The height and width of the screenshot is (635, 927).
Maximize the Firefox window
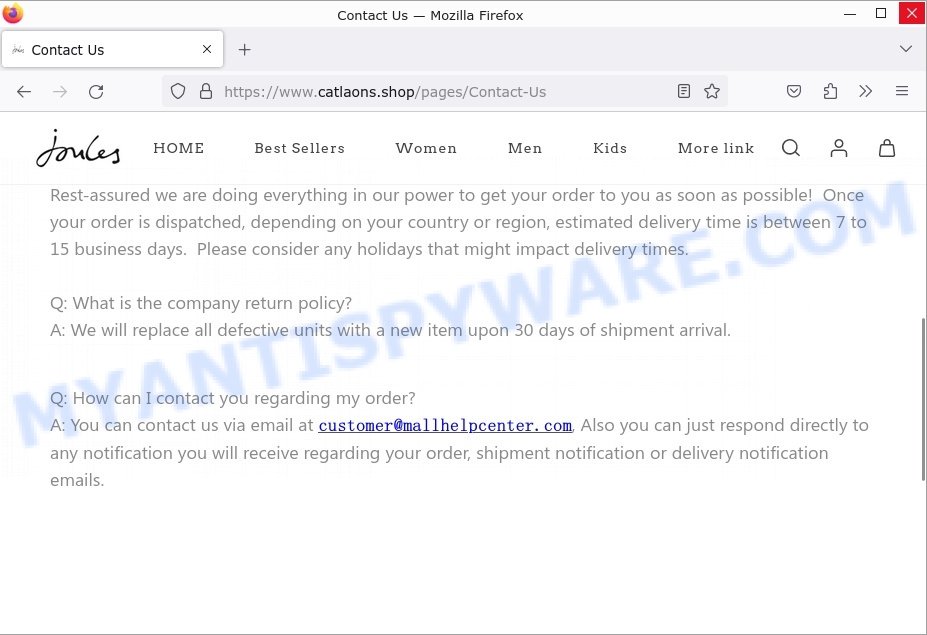(881, 14)
